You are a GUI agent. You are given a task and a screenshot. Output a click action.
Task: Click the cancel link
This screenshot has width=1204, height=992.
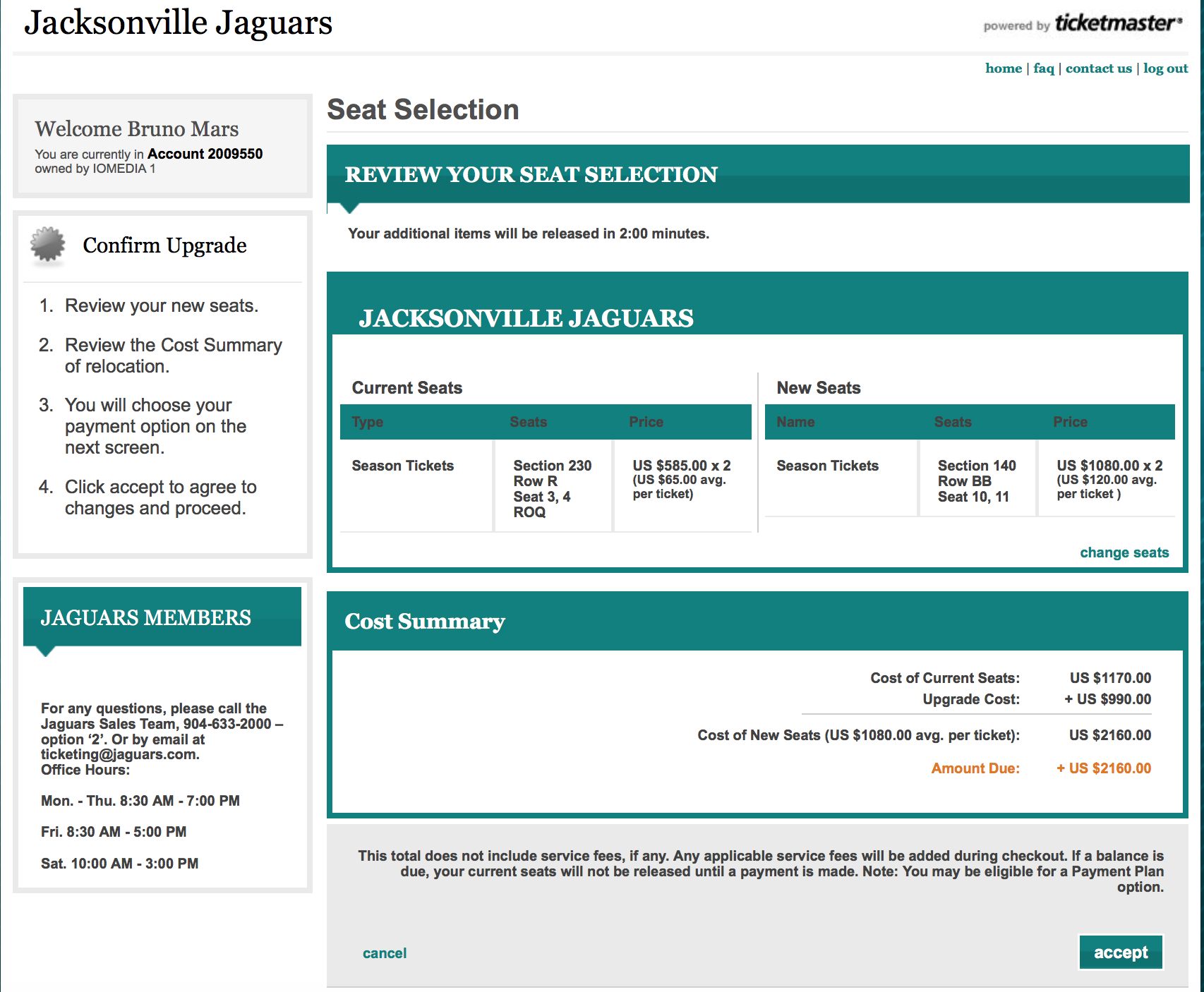pos(385,953)
